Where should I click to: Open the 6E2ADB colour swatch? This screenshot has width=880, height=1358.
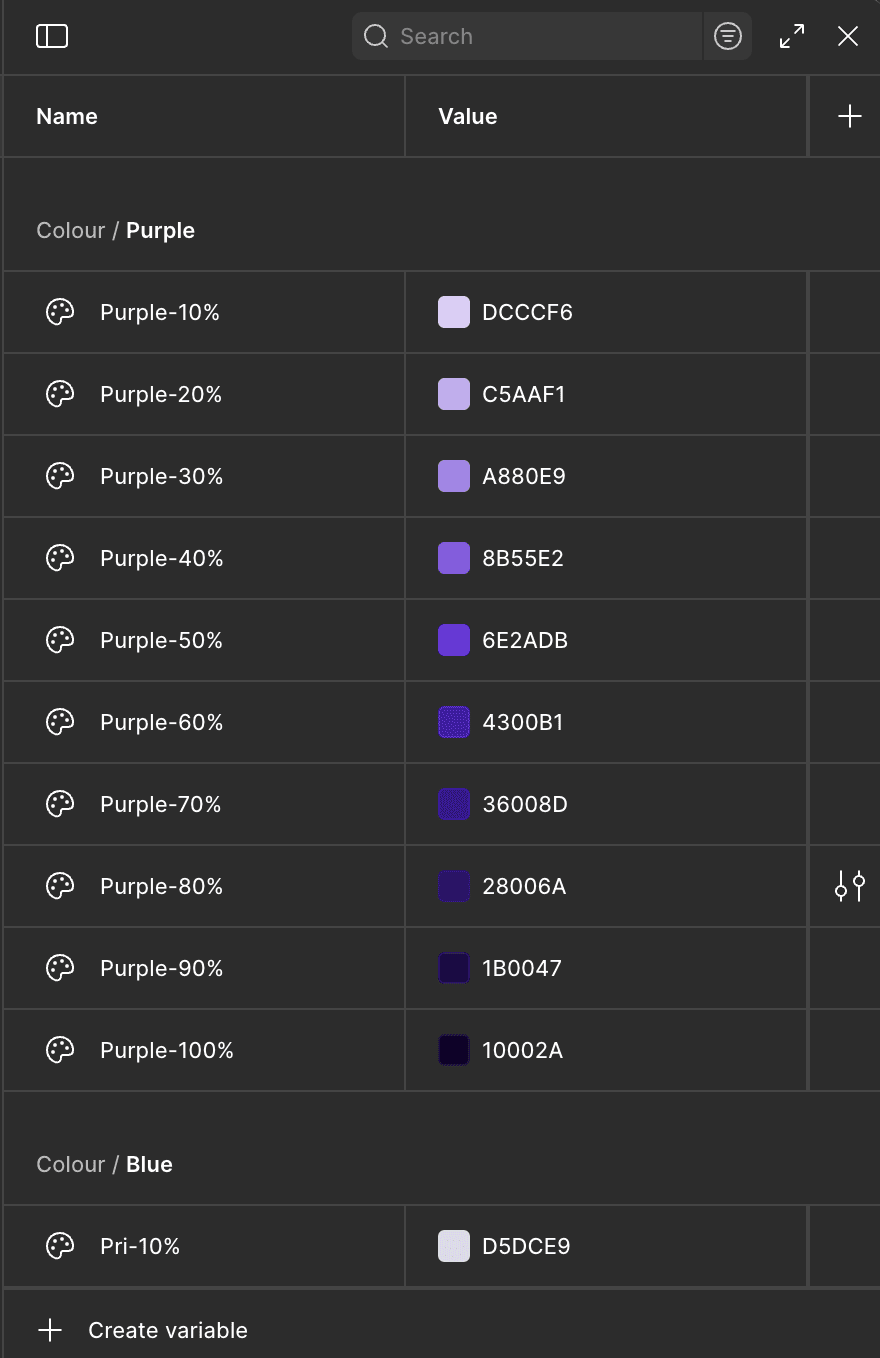[x=454, y=640]
